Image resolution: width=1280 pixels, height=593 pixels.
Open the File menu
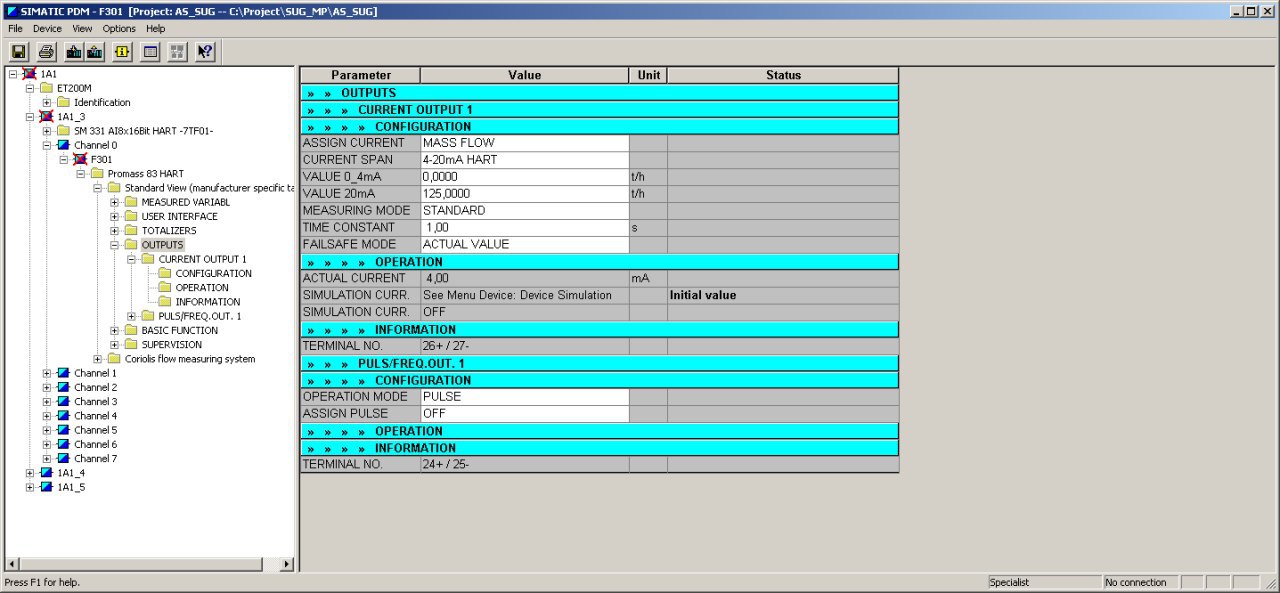pyautogui.click(x=15, y=29)
